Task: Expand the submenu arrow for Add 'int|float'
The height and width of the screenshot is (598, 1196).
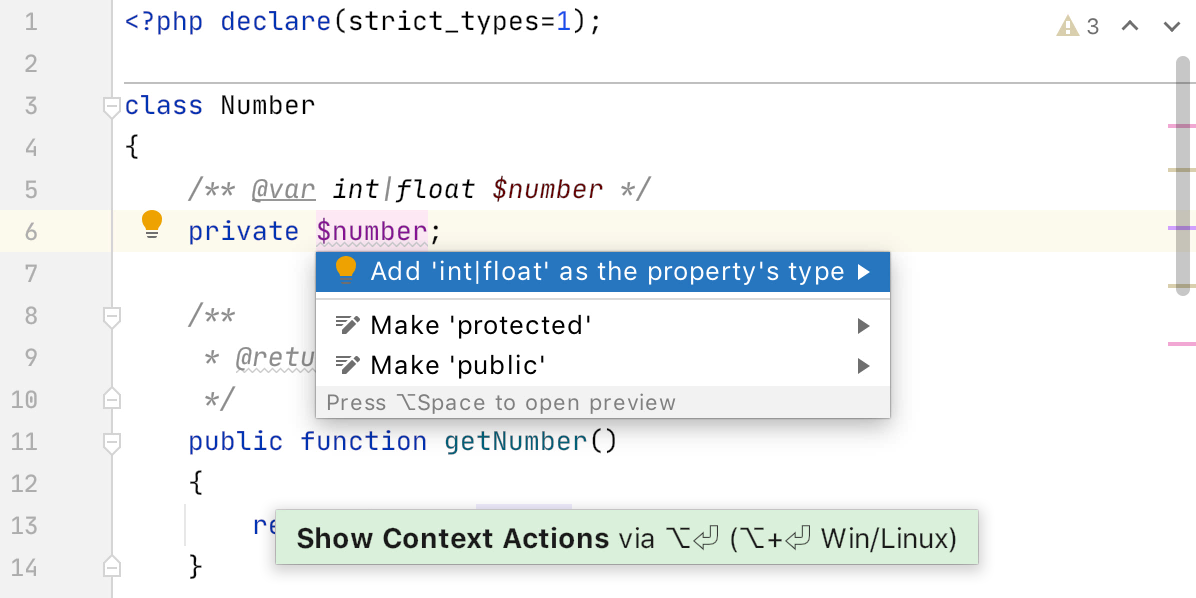Action: coord(863,272)
